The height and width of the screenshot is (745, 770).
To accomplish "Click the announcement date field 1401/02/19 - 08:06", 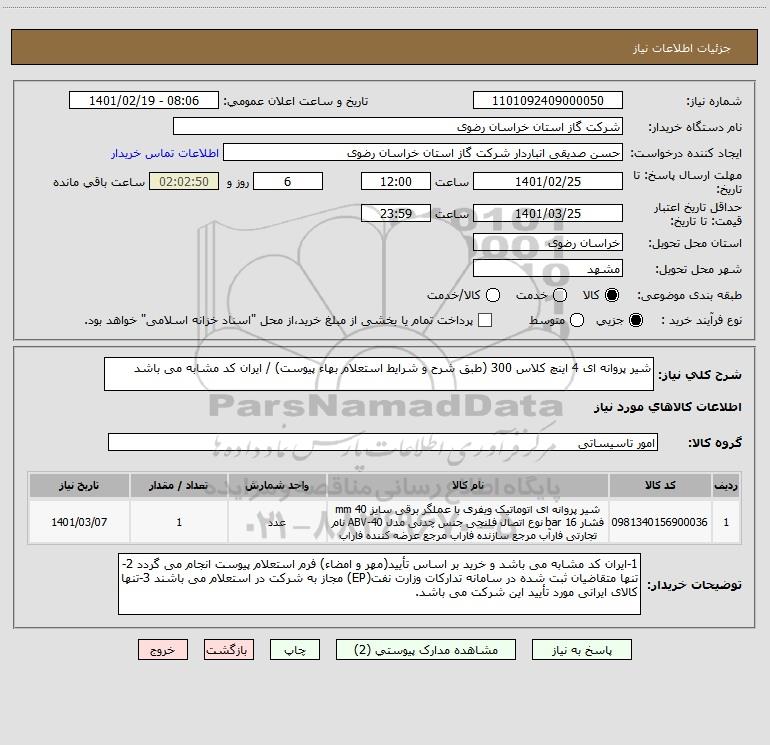I will [x=144, y=100].
